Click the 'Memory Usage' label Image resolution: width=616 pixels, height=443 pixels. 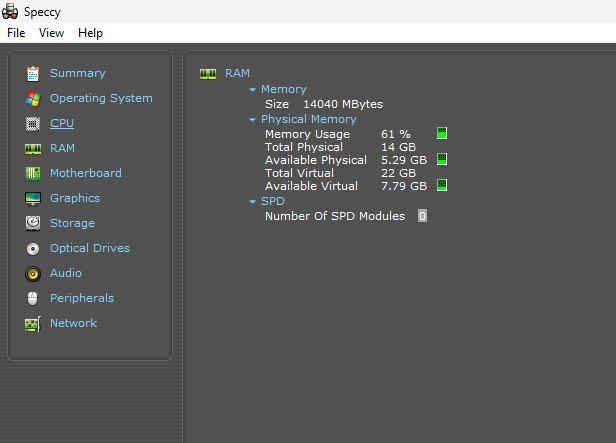[x=308, y=134]
